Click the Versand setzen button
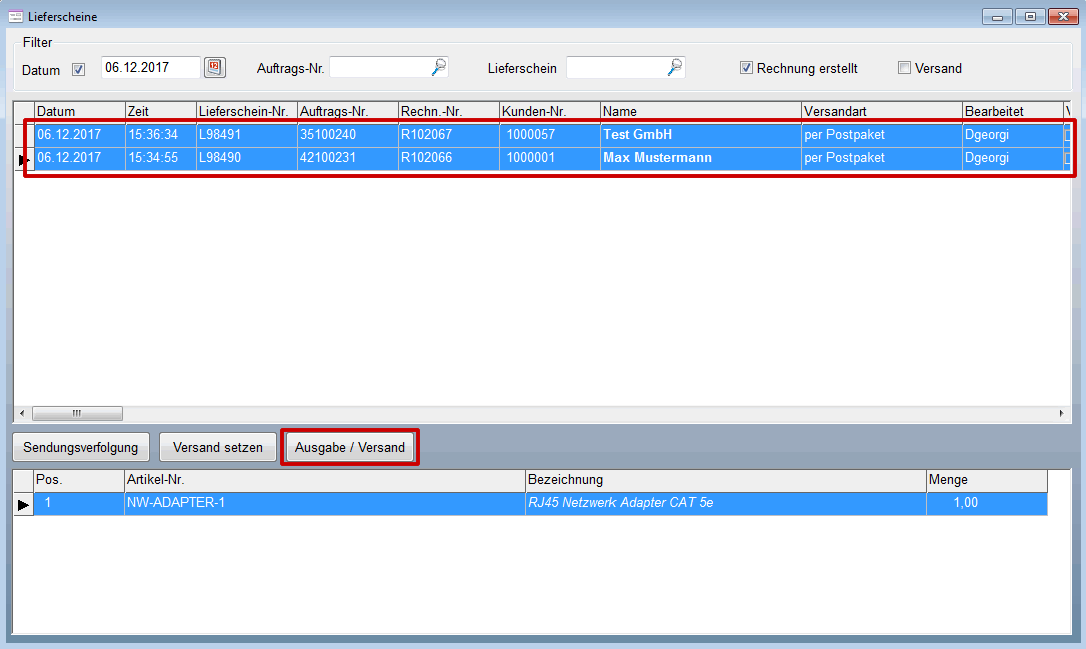1086x649 pixels. coord(217,447)
